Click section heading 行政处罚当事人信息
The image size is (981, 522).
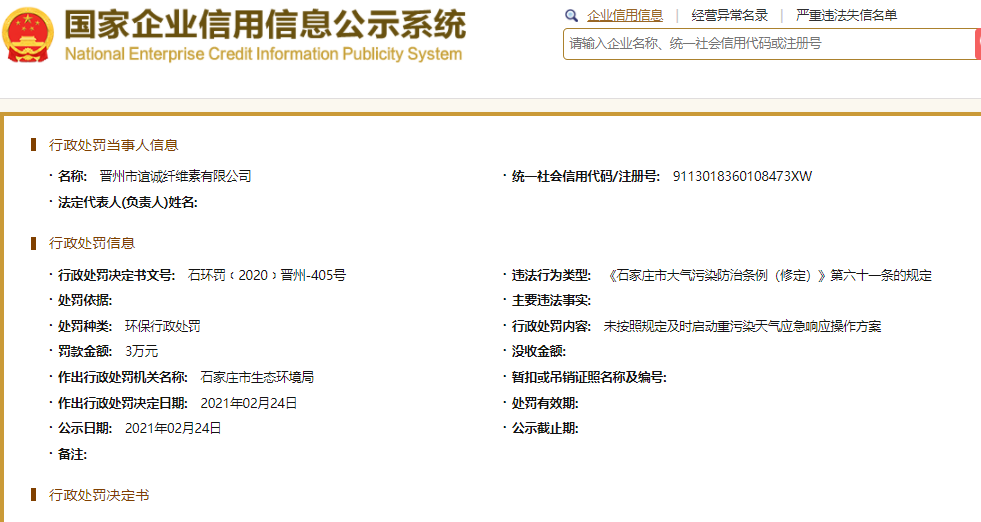coord(114,145)
